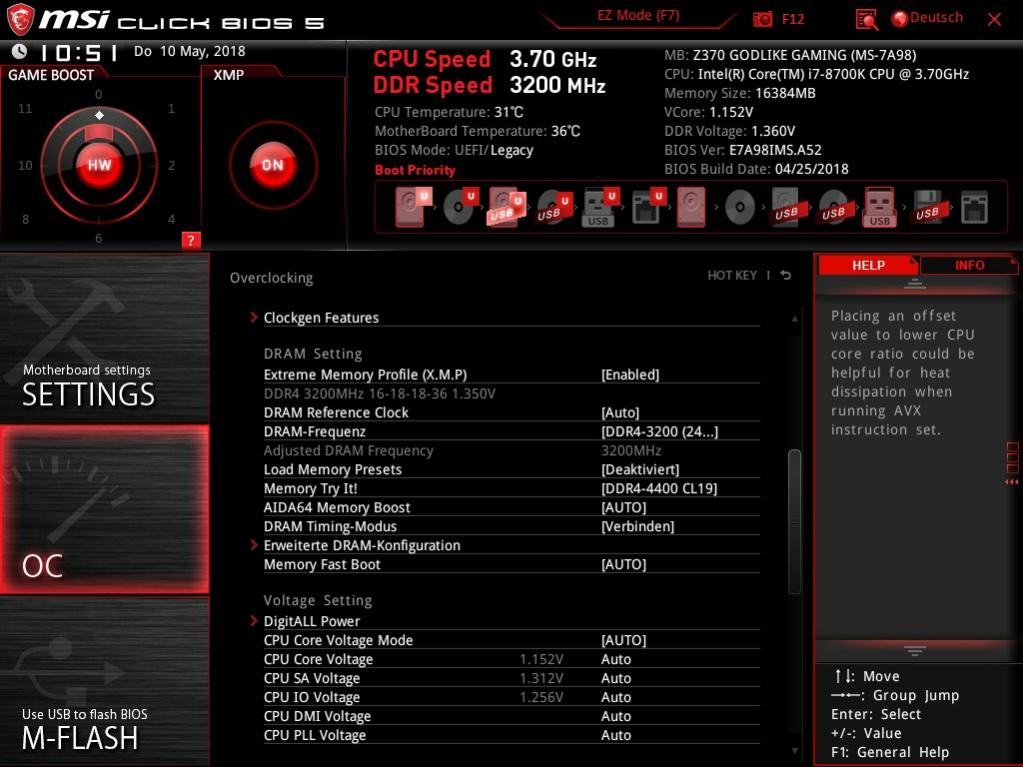Select the CPU Core Voltage Auto field
This screenshot has height=767, width=1023.
pyautogui.click(x=616, y=659)
